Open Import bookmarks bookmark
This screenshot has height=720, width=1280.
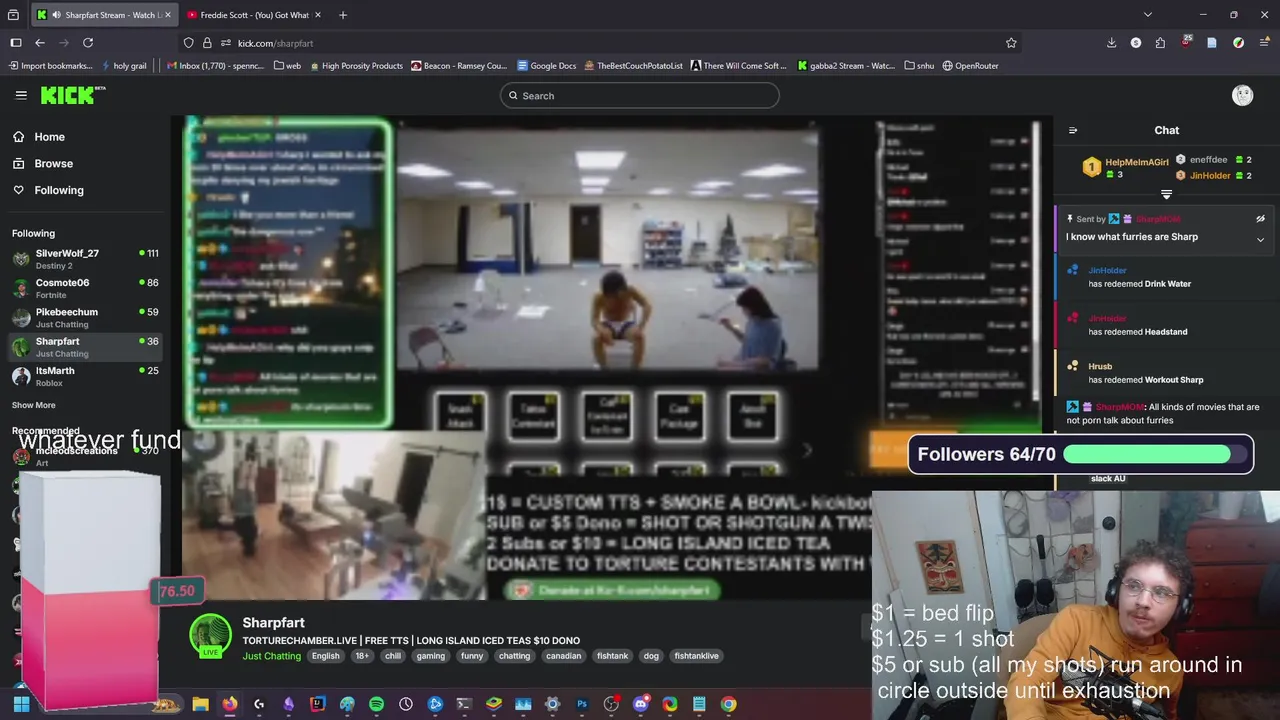(50, 66)
